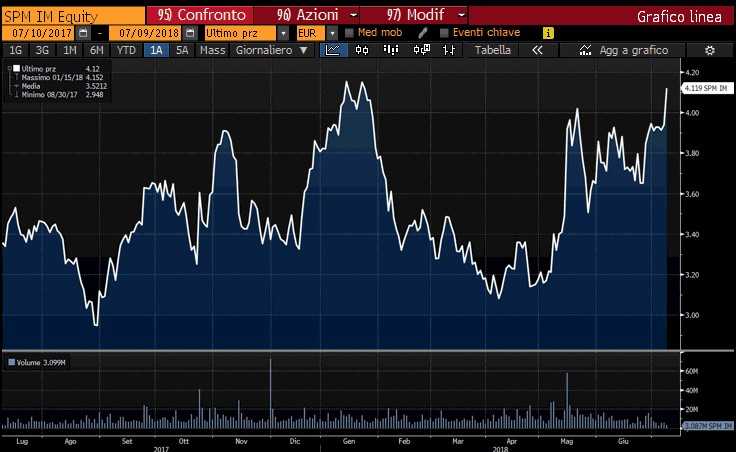Click the Ultimo prz field box
Image resolution: width=736 pixels, height=452 pixels.
click(241, 33)
